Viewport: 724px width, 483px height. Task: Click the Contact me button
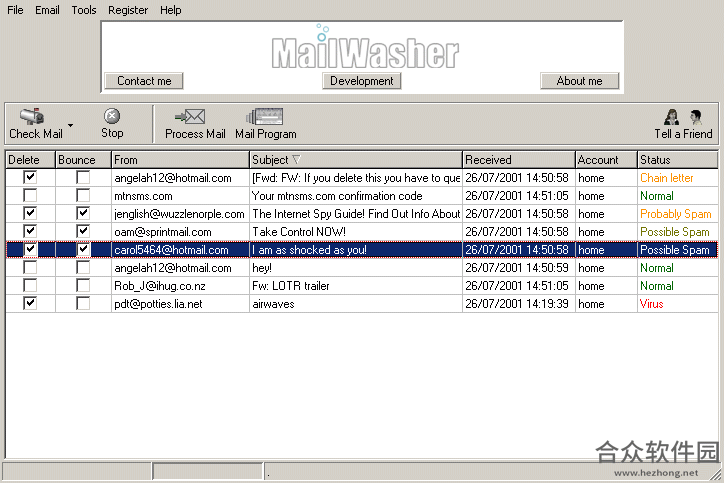click(144, 81)
